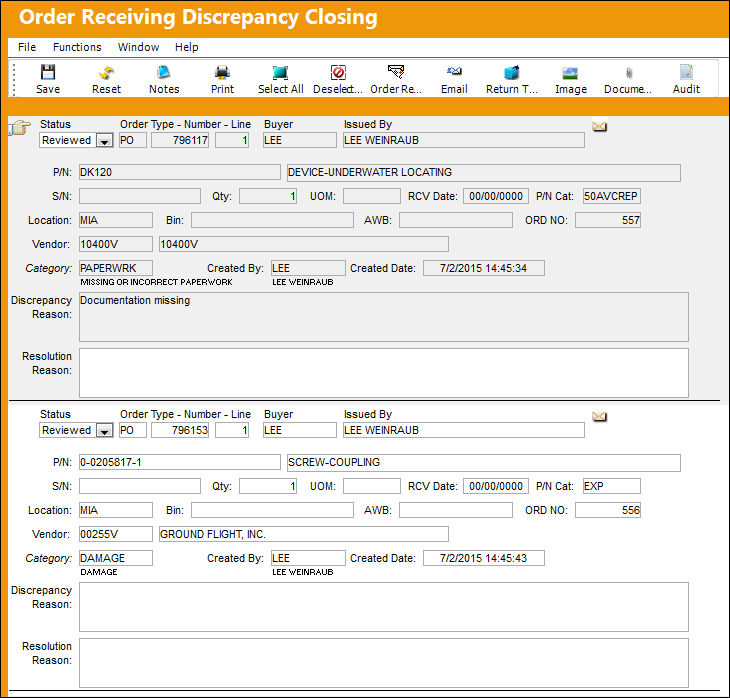Click the toolbar drag handle dots
Viewport: 730px width, 698px height.
click(14, 79)
